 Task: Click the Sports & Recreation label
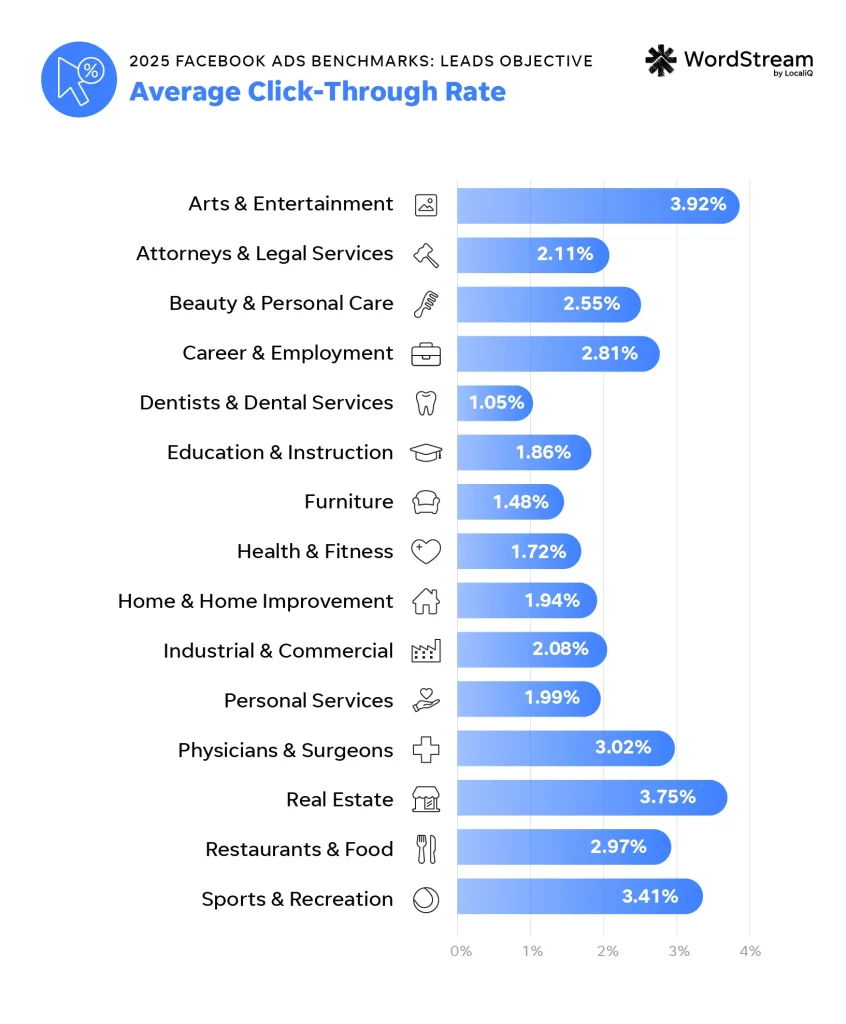pyautogui.click(x=297, y=899)
